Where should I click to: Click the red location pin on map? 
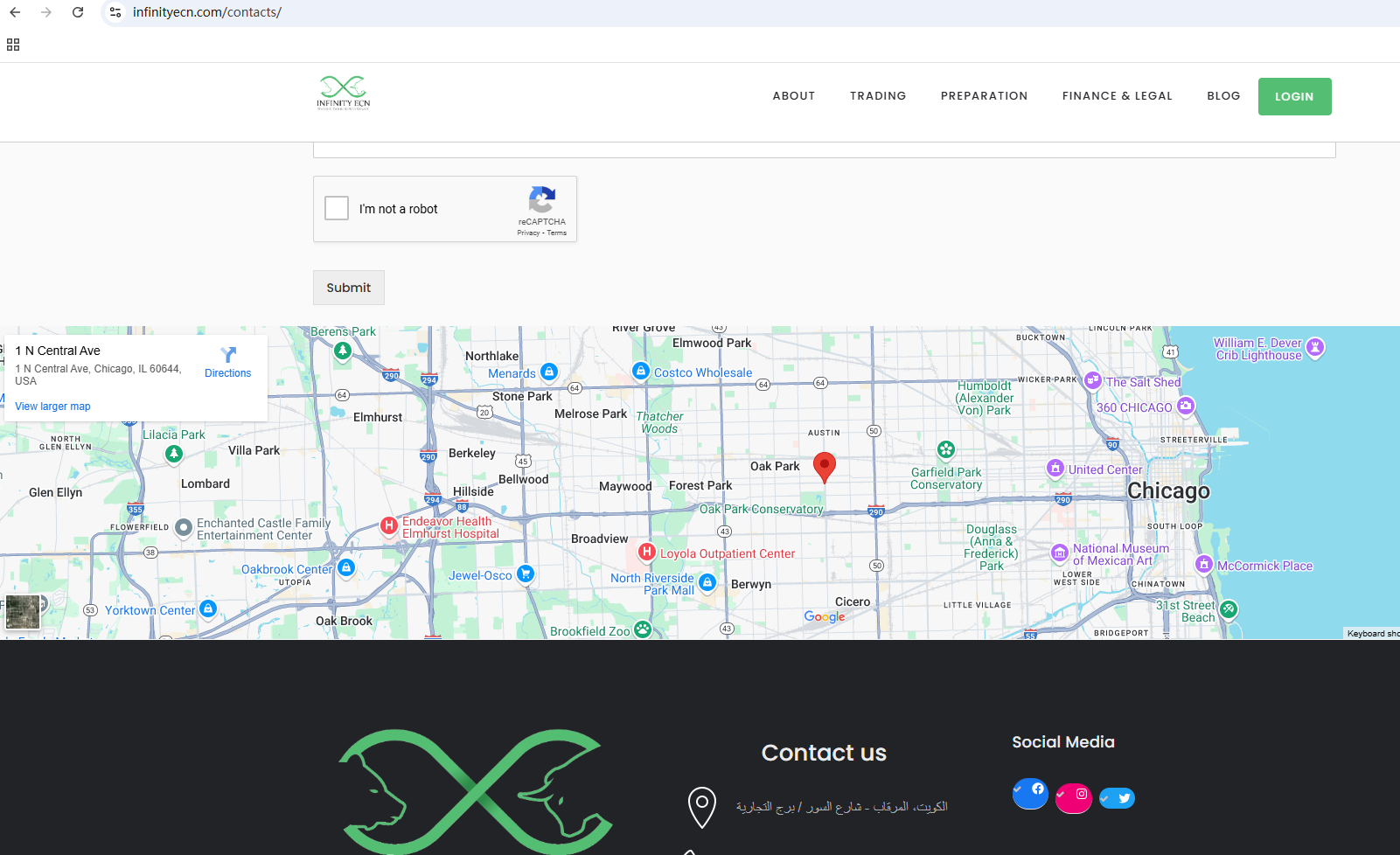824,467
